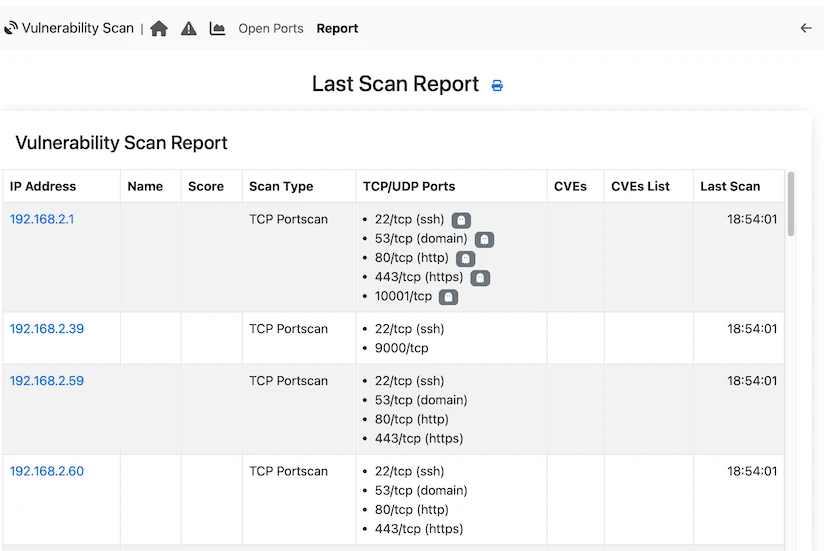
Task: Click the print report icon
Action: pyautogui.click(x=497, y=86)
